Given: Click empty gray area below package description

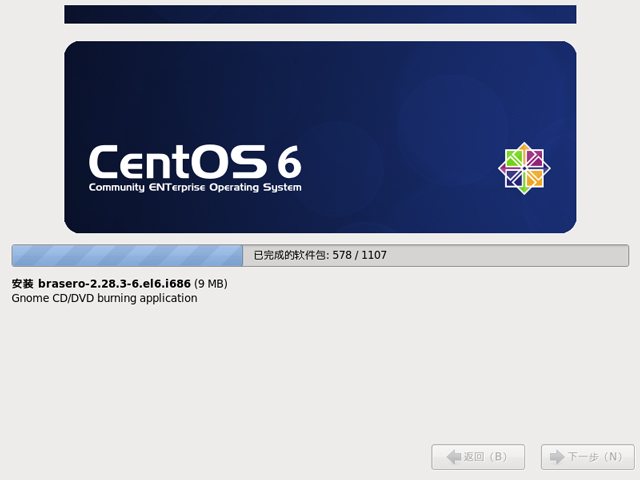Looking at the screenshot, I should pos(300,380).
